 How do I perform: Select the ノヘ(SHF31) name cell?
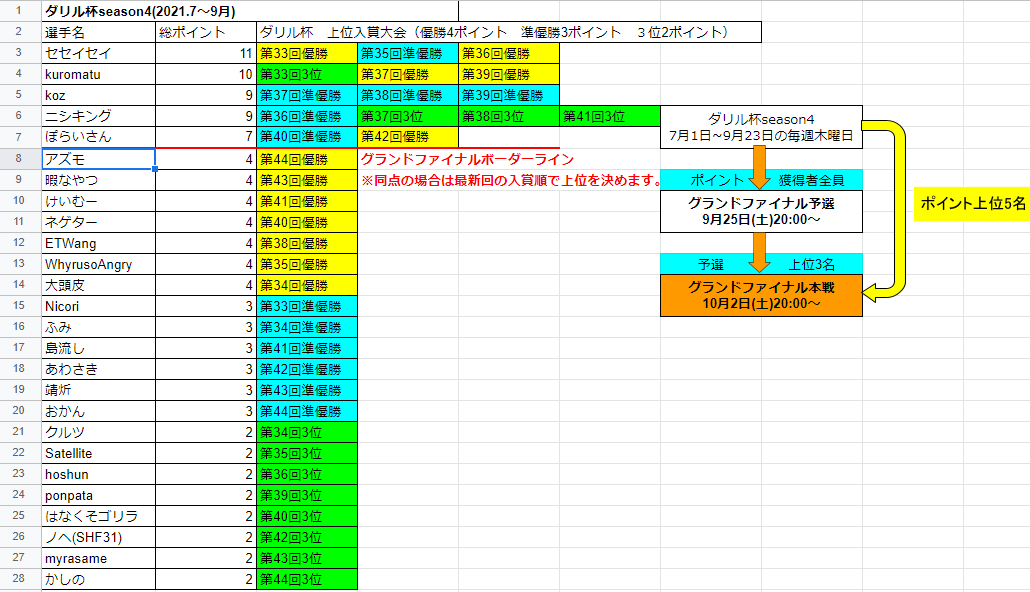click(99, 537)
